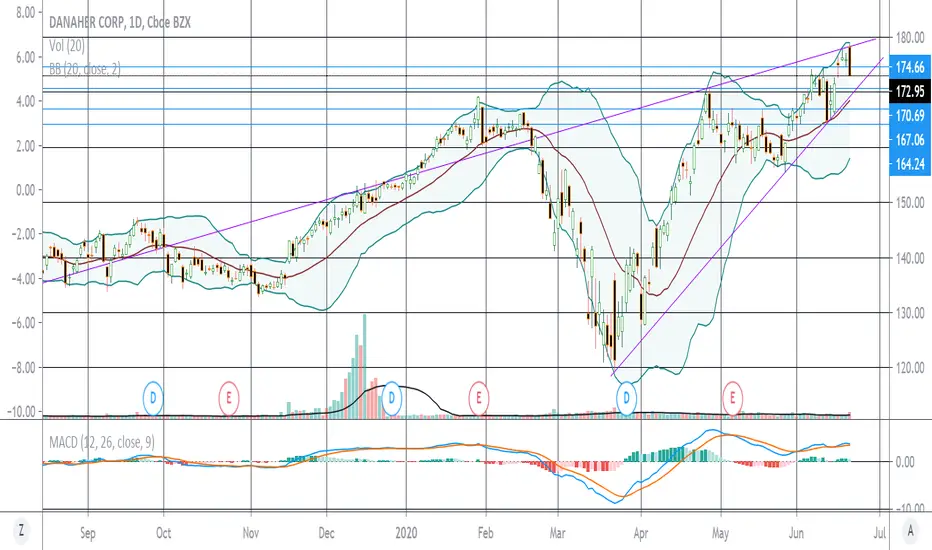Click the Oct label on time axis

pyautogui.click(x=163, y=533)
